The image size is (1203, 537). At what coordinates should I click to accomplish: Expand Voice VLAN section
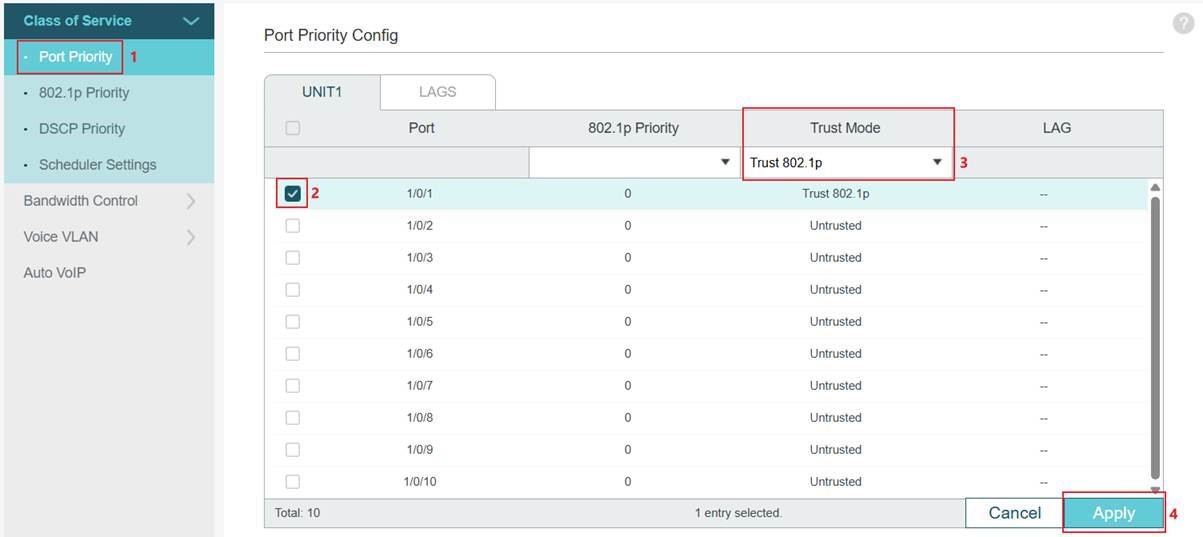(x=108, y=237)
